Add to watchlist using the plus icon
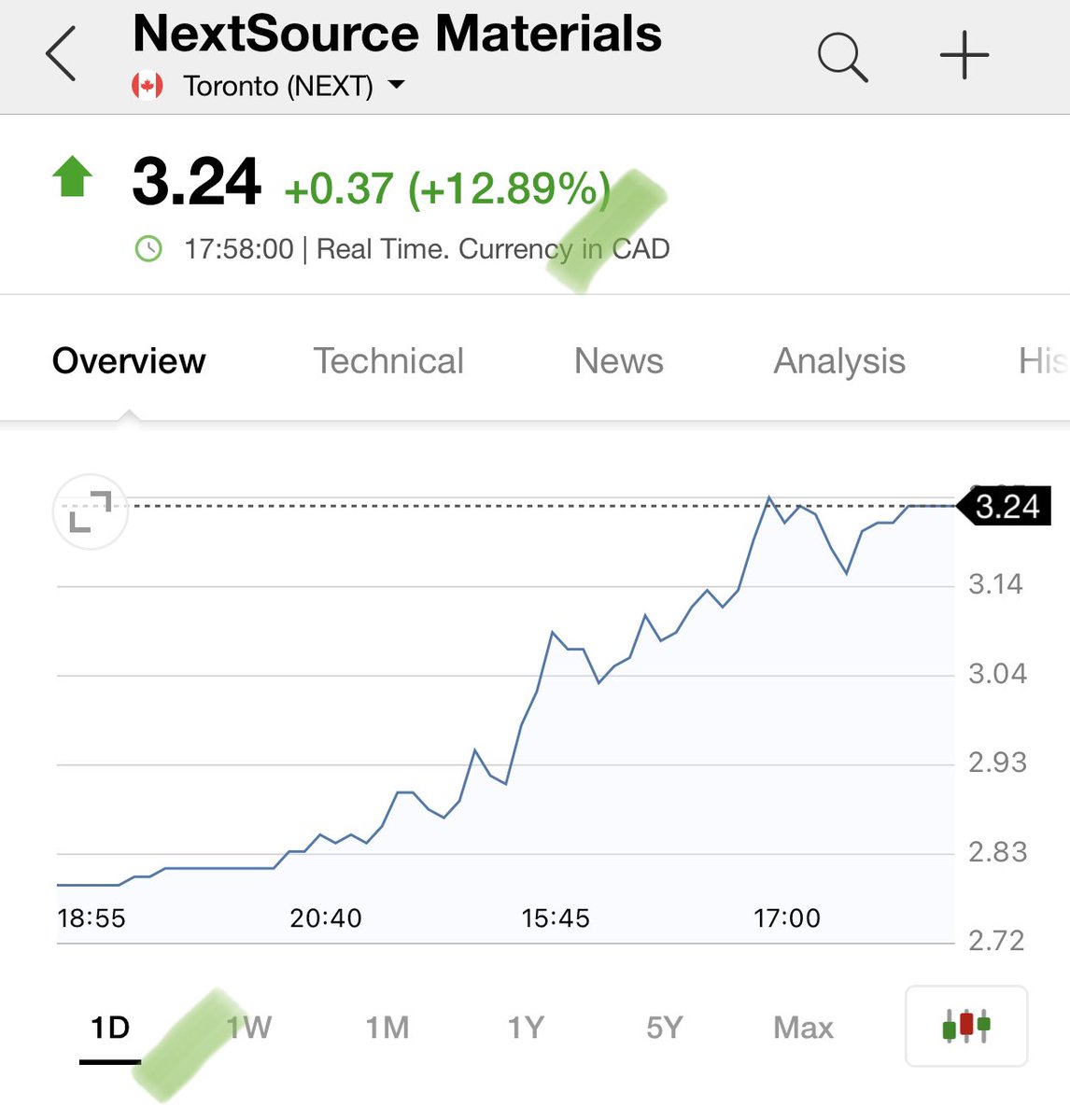 tap(964, 56)
